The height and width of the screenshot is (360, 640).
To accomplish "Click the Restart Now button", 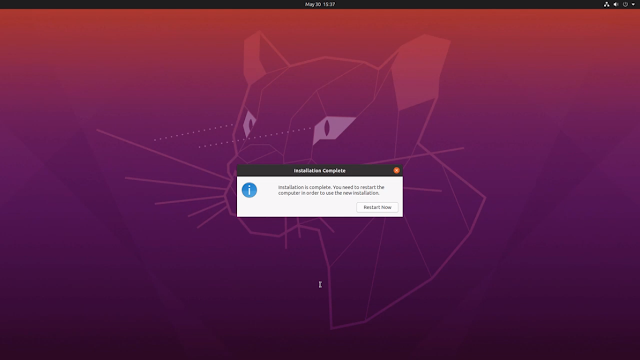I will 377,207.
